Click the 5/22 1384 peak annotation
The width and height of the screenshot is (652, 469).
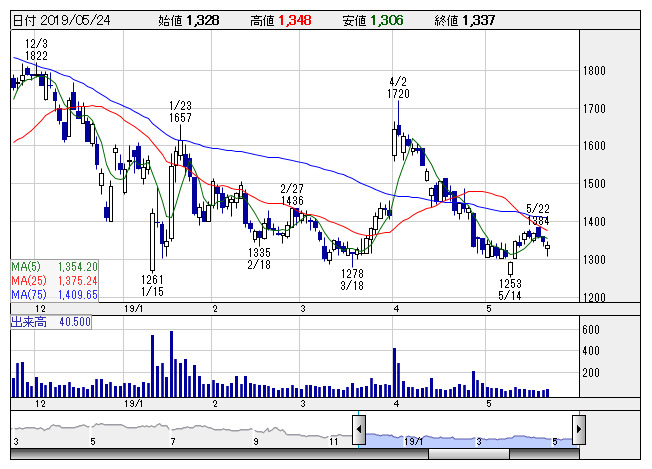(538, 215)
